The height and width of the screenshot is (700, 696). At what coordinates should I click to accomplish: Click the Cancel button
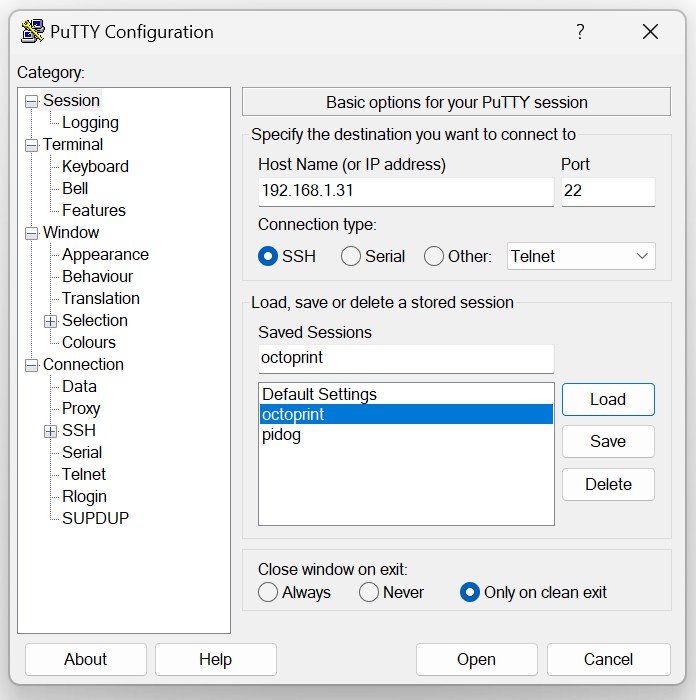point(608,659)
